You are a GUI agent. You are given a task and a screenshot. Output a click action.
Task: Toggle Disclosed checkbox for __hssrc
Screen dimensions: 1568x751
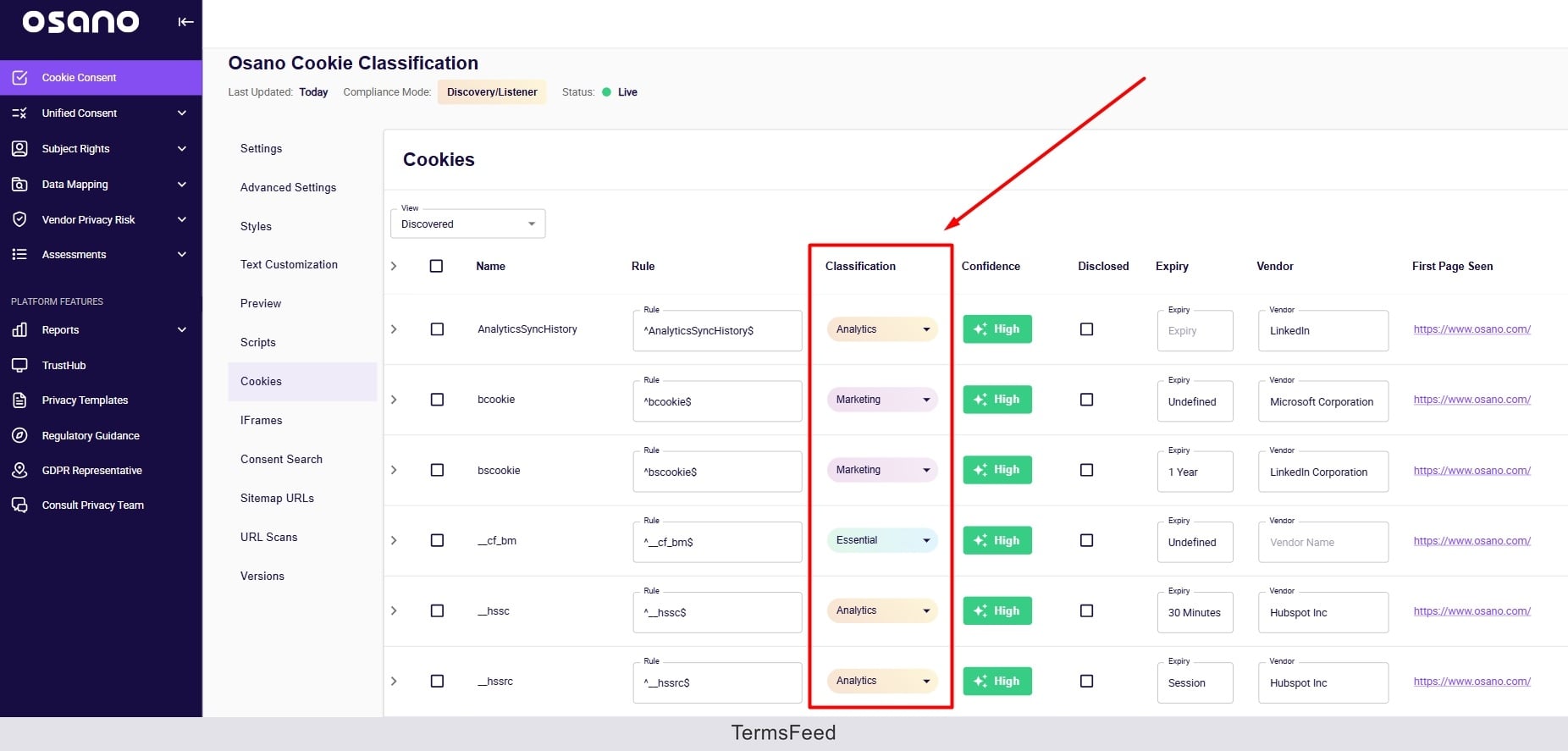coord(1086,681)
